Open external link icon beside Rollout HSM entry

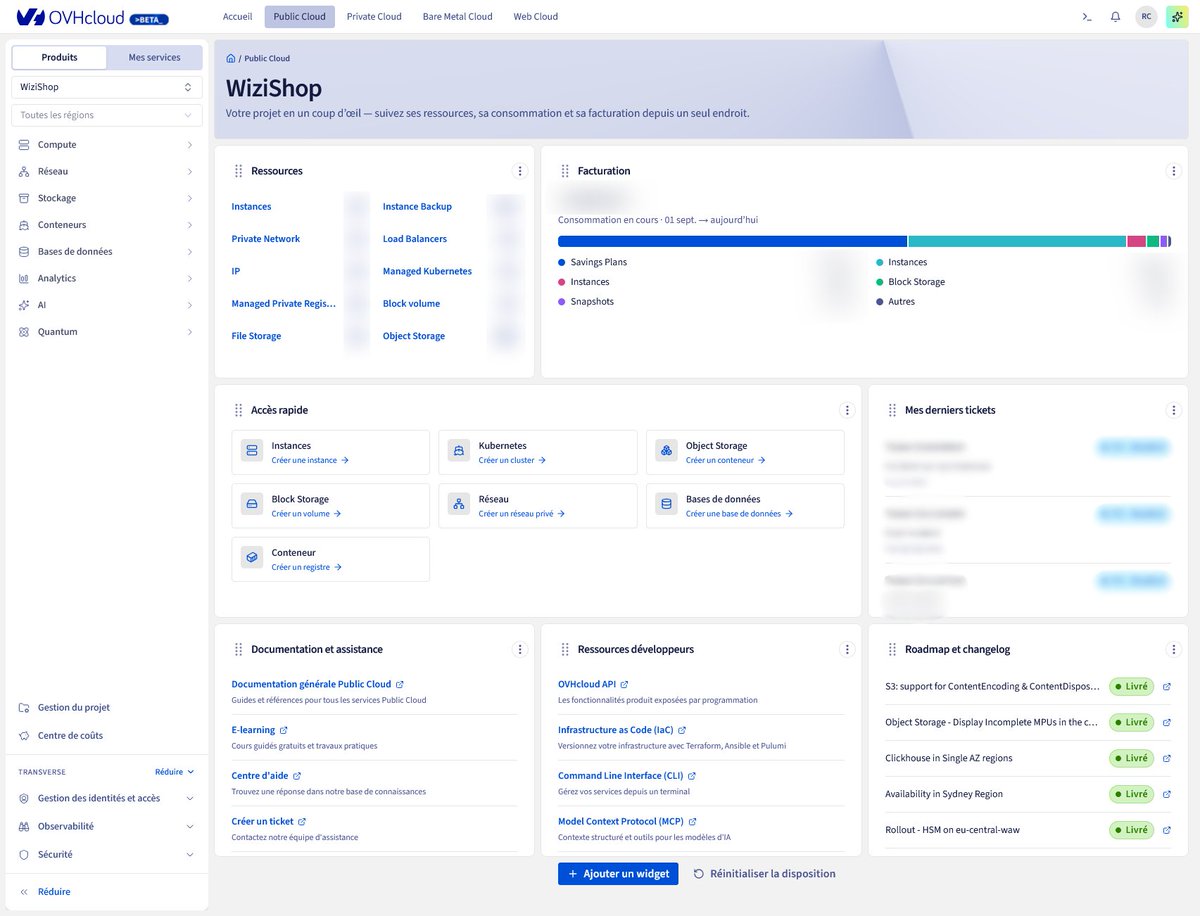click(1167, 830)
